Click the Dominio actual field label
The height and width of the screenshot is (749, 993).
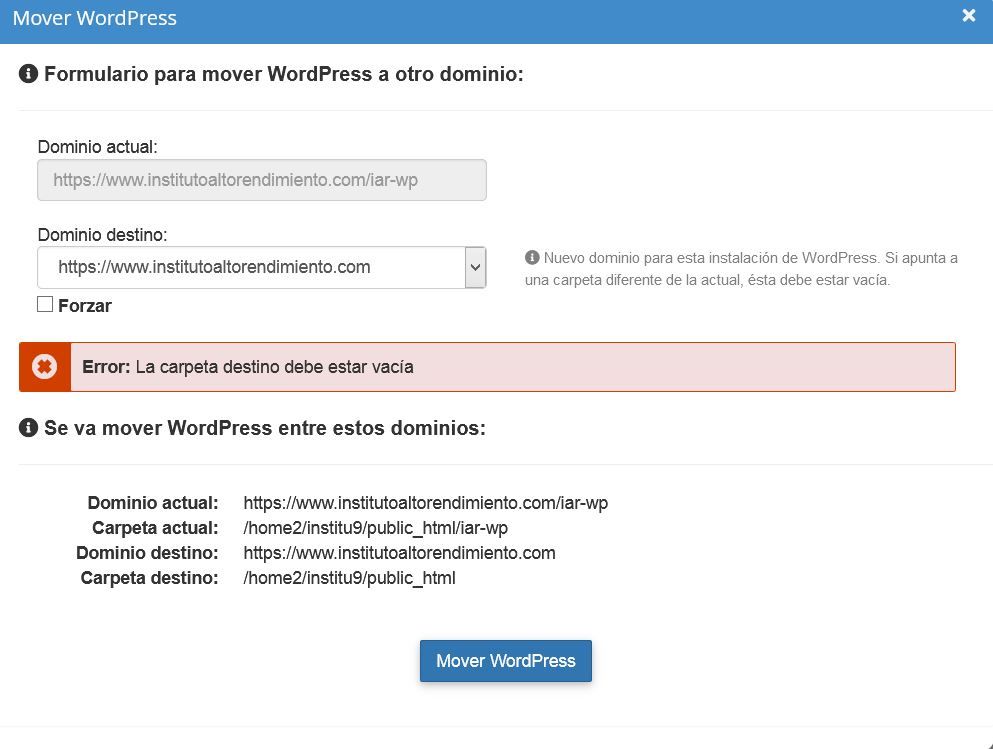(98, 147)
